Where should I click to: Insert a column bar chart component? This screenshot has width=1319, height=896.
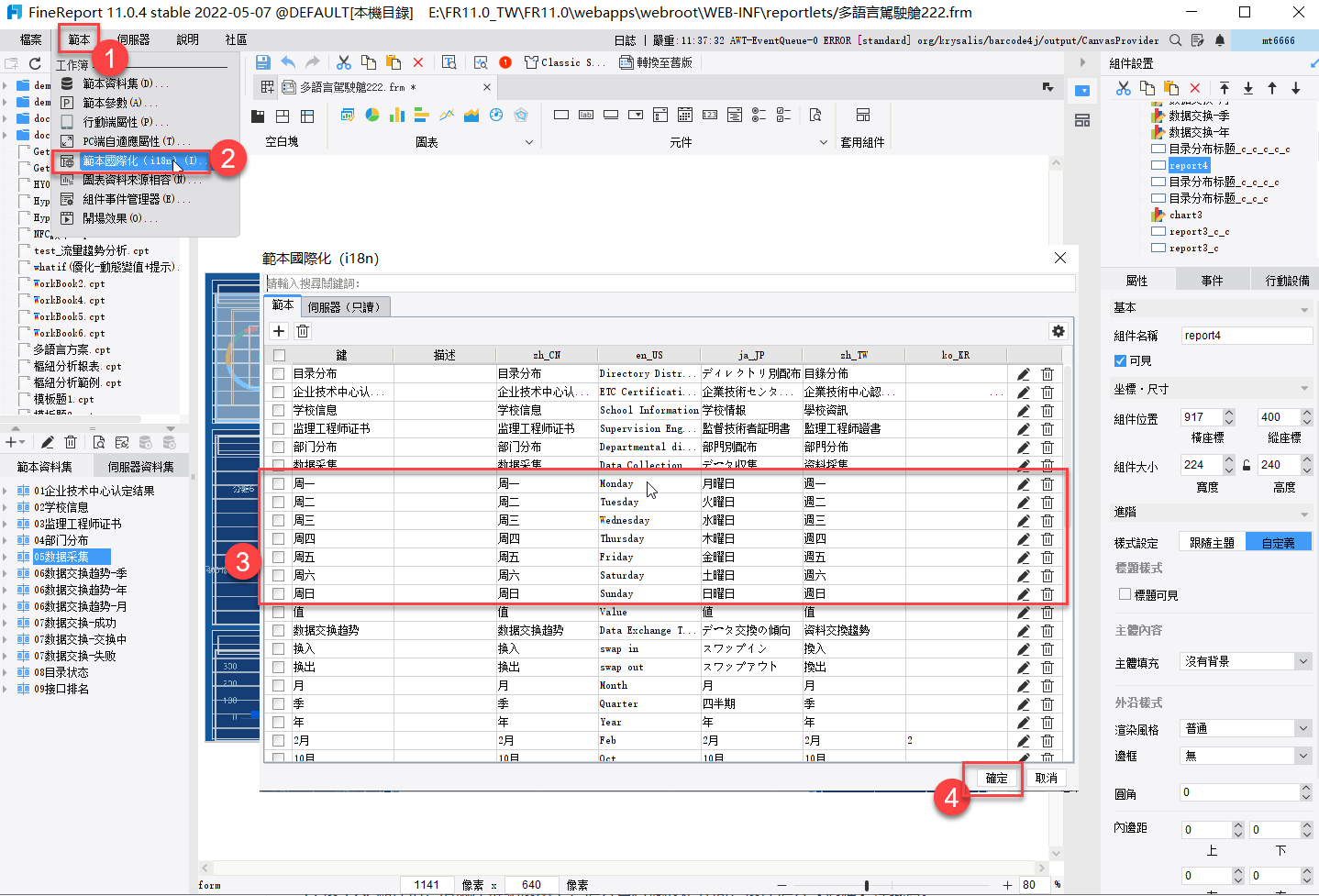[397, 116]
